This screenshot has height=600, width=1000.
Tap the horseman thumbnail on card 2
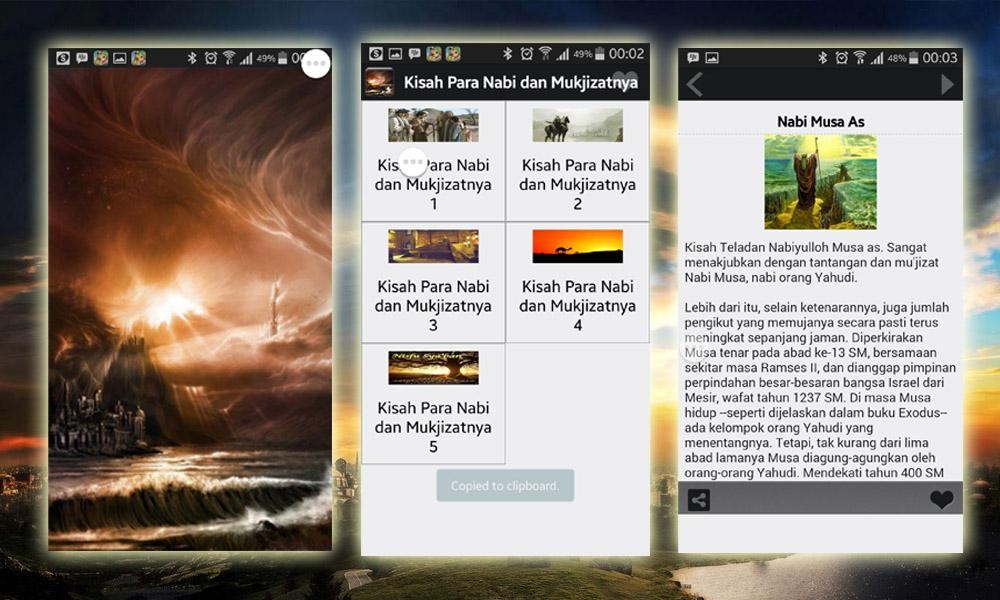click(578, 125)
